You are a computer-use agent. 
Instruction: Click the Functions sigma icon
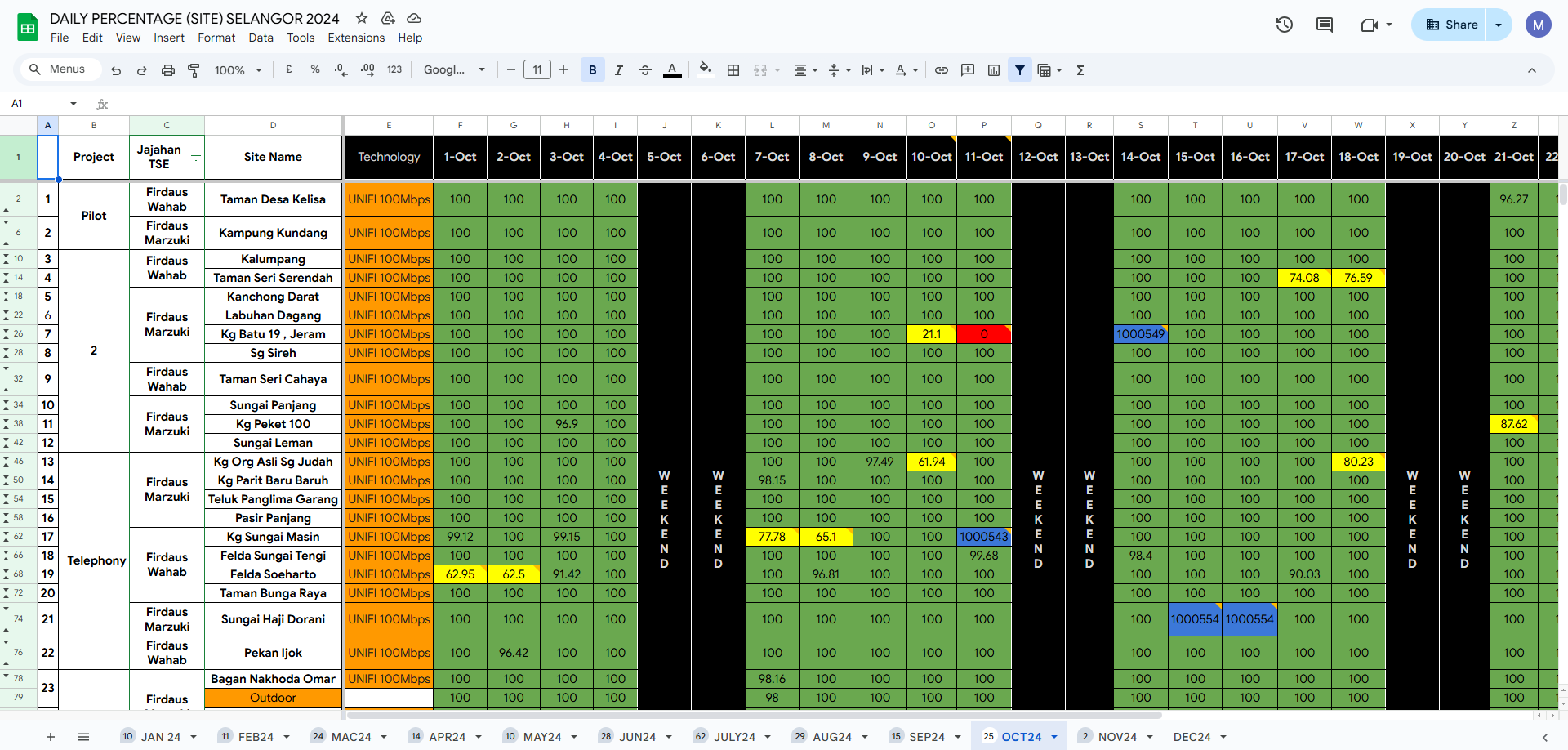coord(1080,70)
